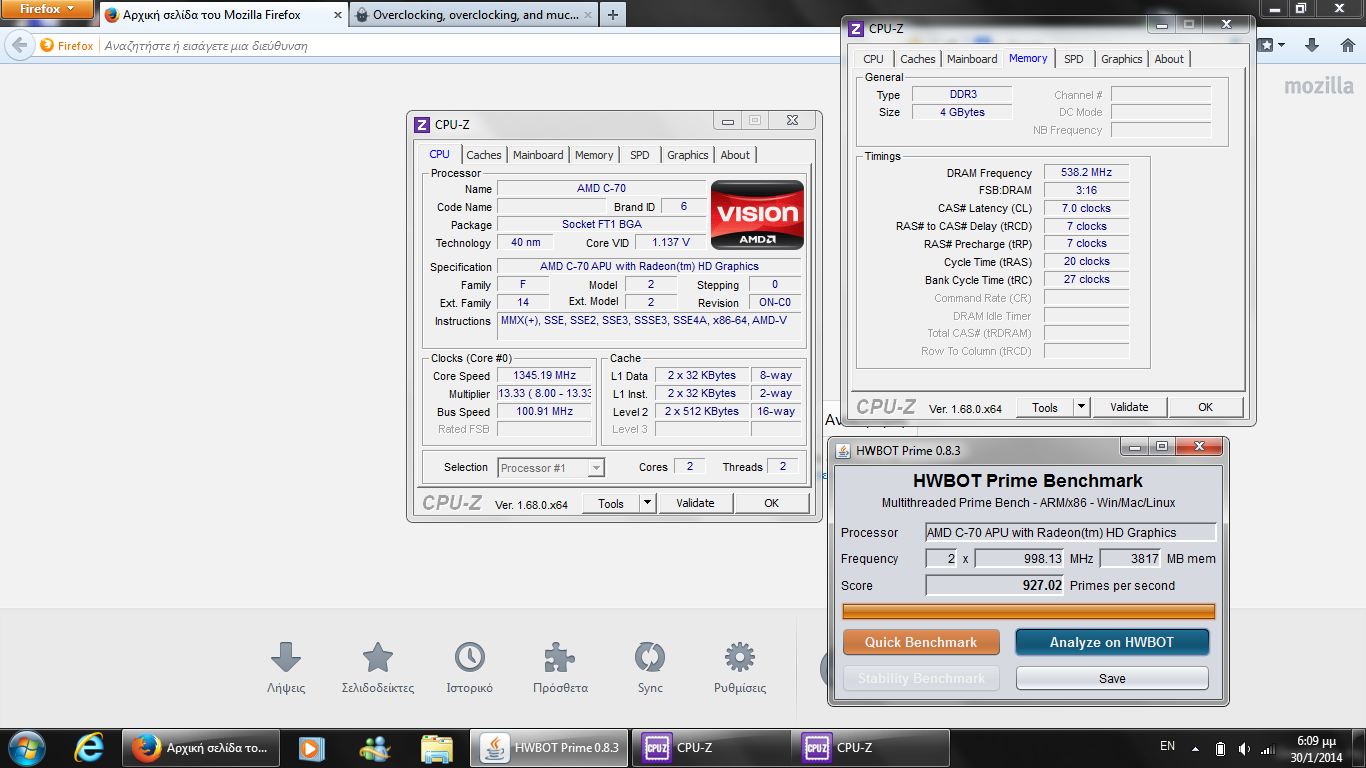
Task: Click Validate in the Memory-tab CPU-Z window
Action: click(x=1129, y=407)
